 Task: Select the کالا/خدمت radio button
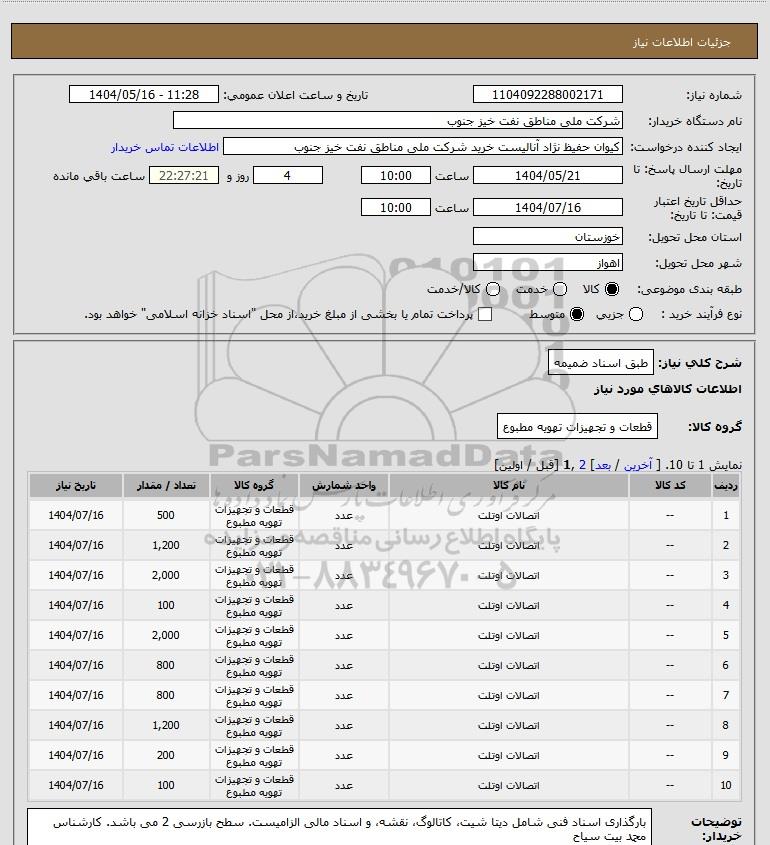(492, 289)
